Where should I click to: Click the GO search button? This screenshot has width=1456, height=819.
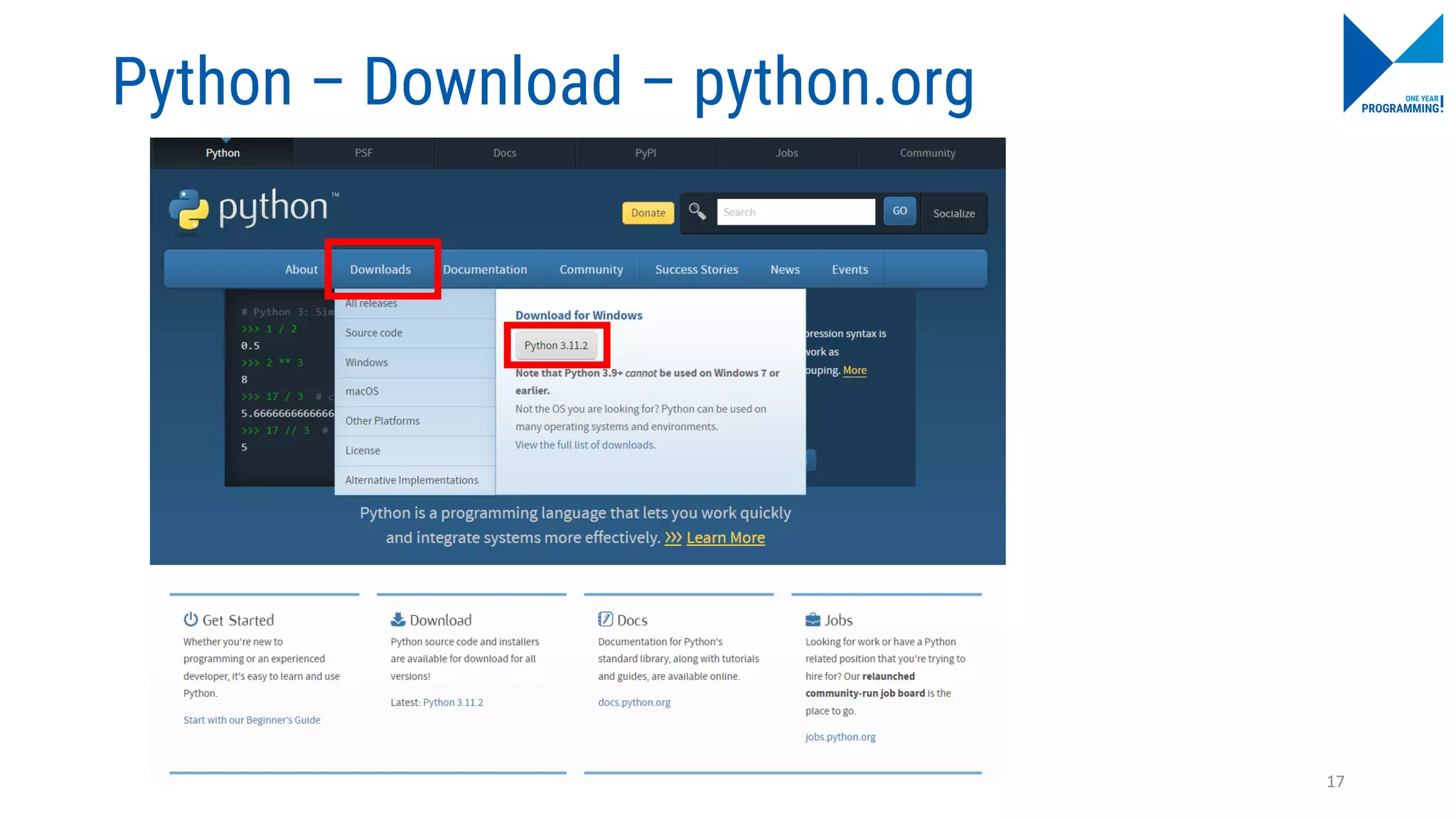(900, 211)
